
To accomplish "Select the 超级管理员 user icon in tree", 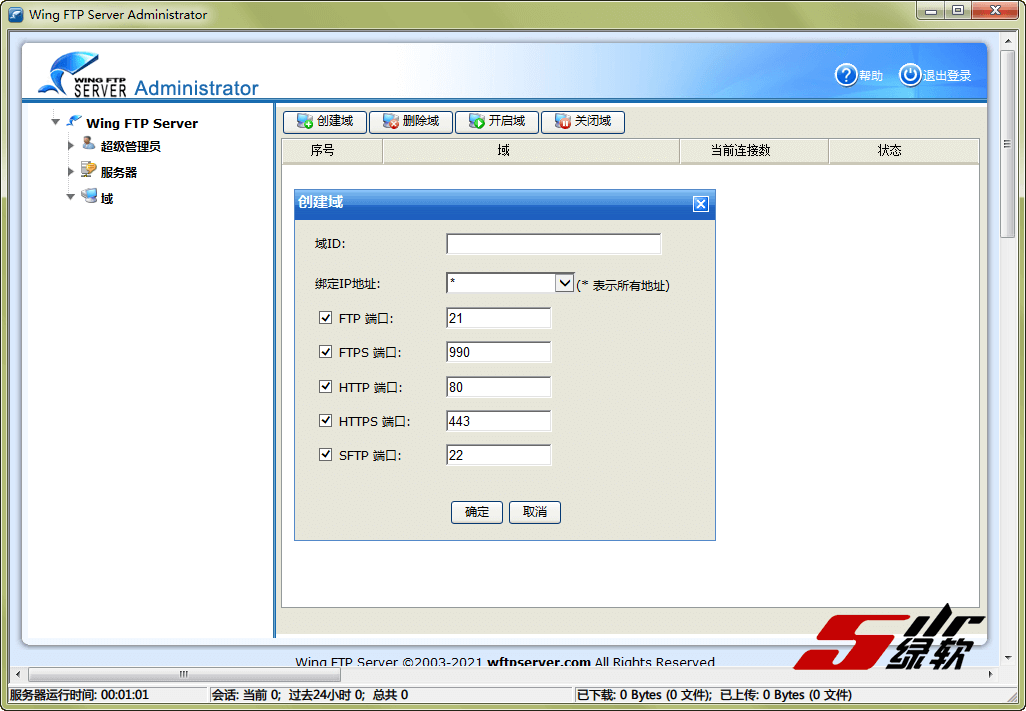I will coord(89,145).
